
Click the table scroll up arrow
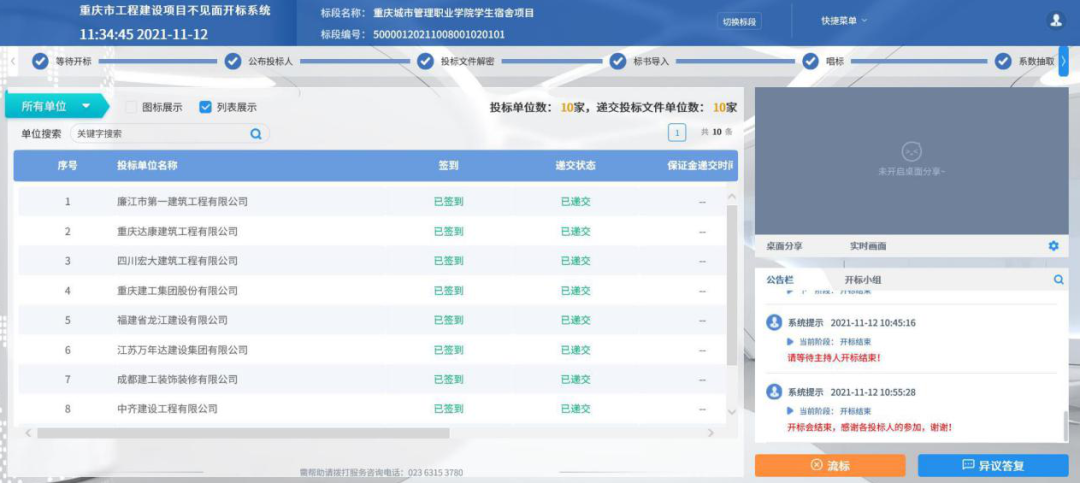point(732,197)
